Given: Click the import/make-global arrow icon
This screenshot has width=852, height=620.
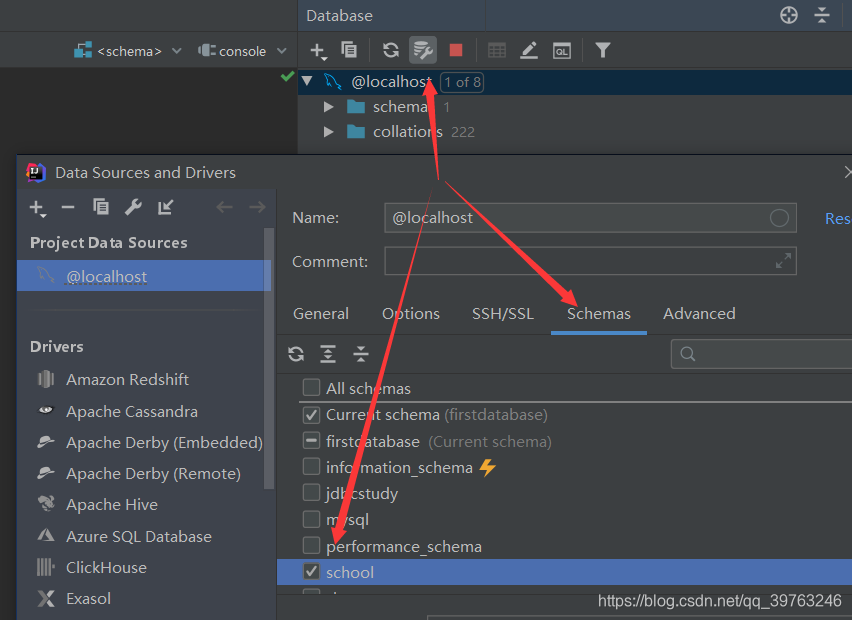Looking at the screenshot, I should 165,207.
